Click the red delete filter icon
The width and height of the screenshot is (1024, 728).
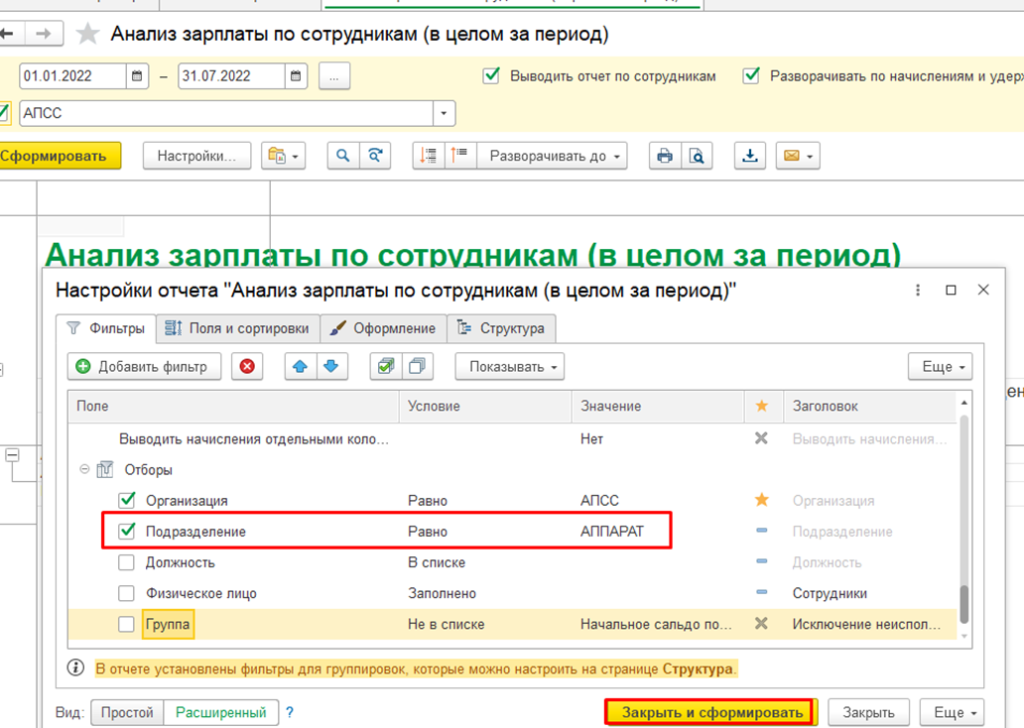[247, 367]
